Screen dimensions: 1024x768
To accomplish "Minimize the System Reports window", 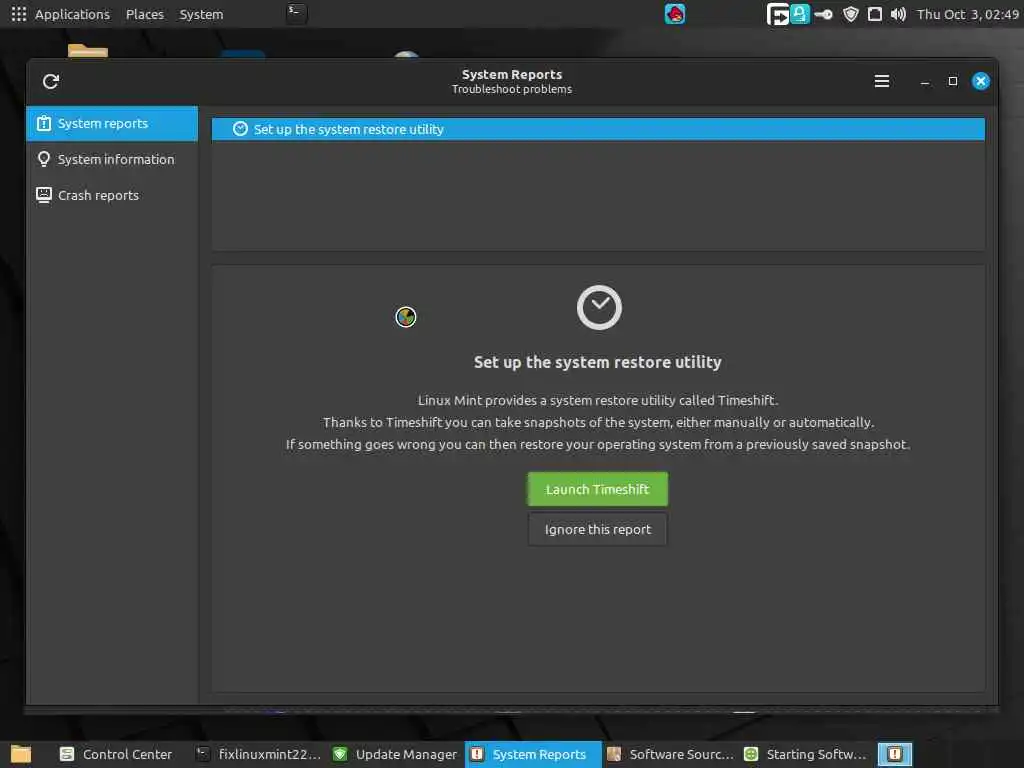I will [x=925, y=82].
